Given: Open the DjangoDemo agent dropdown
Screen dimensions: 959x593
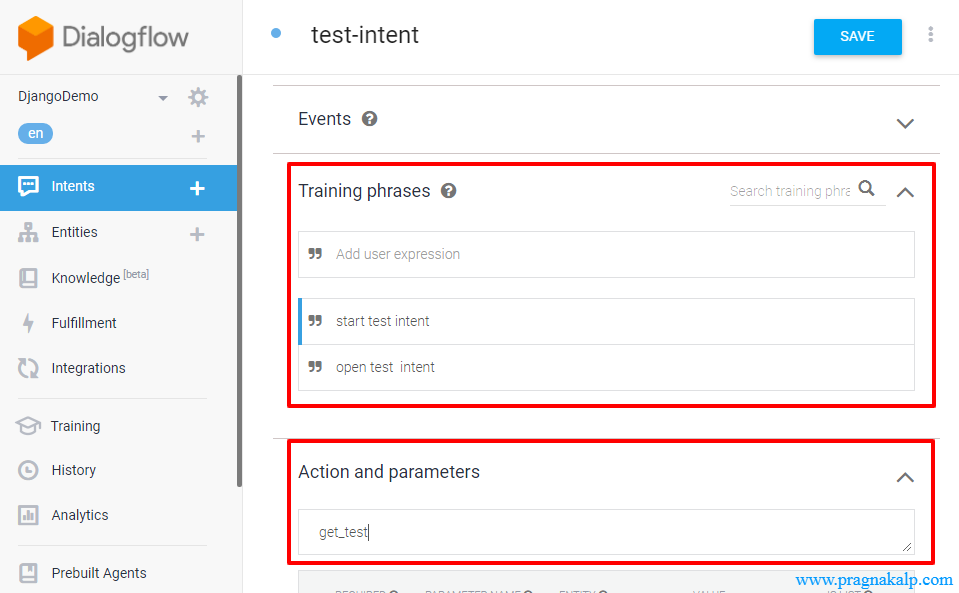Looking at the screenshot, I should pos(162,98).
